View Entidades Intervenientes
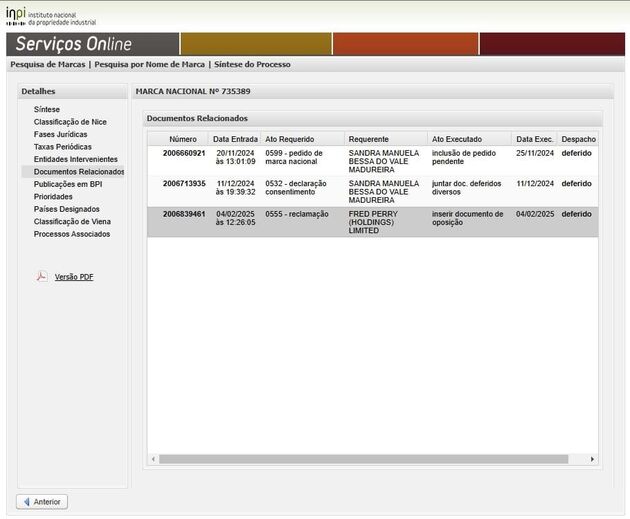The height and width of the screenshot is (519, 630). click(x=75, y=159)
